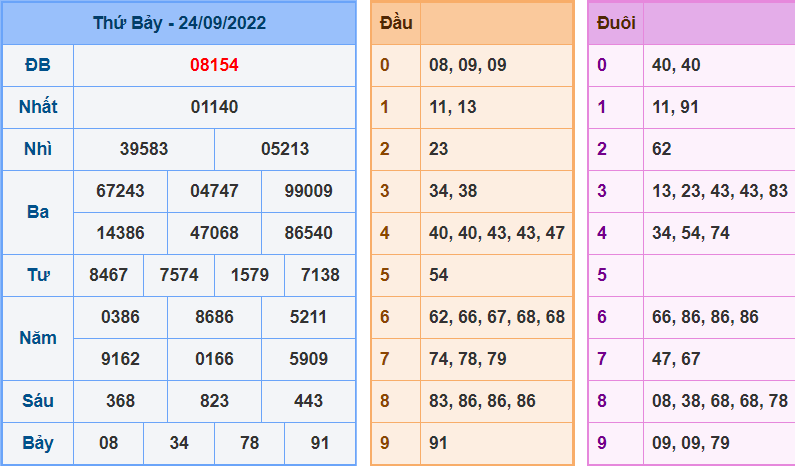Viewport: 795px width, 466px height.
Task: Select Bảy prize number 34
Action: [x=179, y=444]
